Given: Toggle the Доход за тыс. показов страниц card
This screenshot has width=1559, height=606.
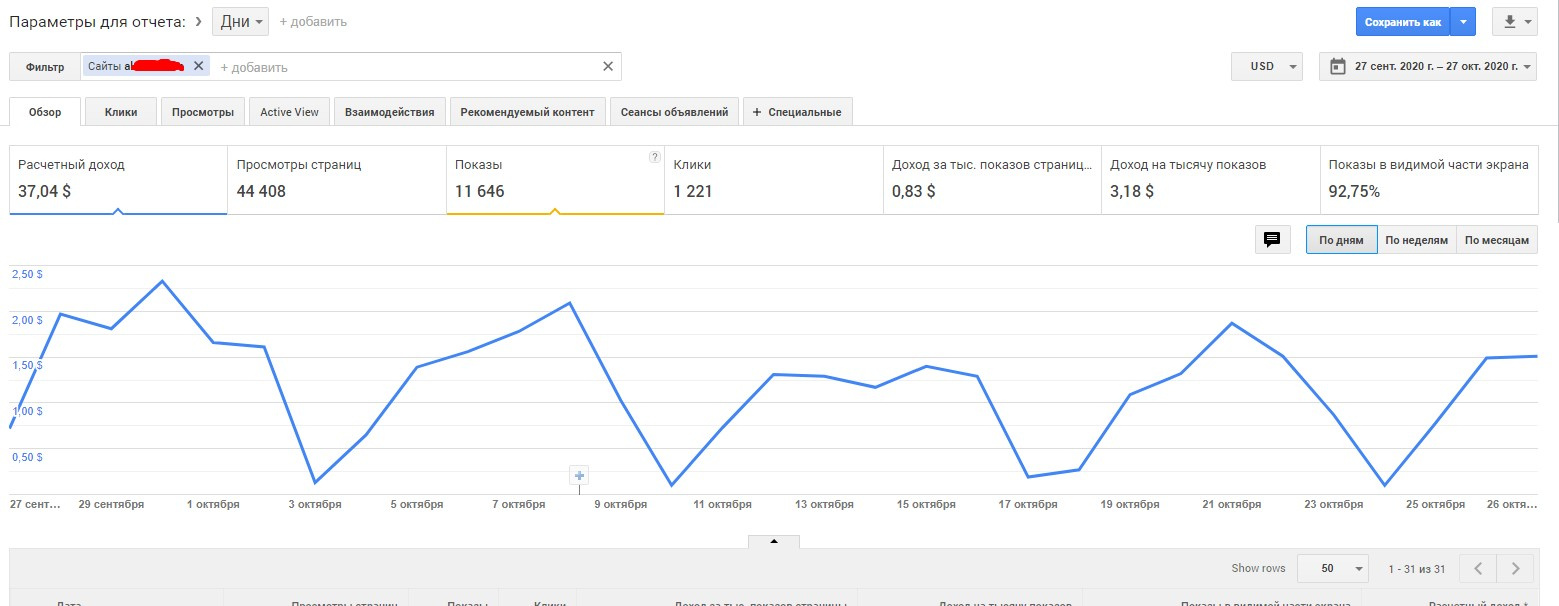Looking at the screenshot, I should click(992, 180).
